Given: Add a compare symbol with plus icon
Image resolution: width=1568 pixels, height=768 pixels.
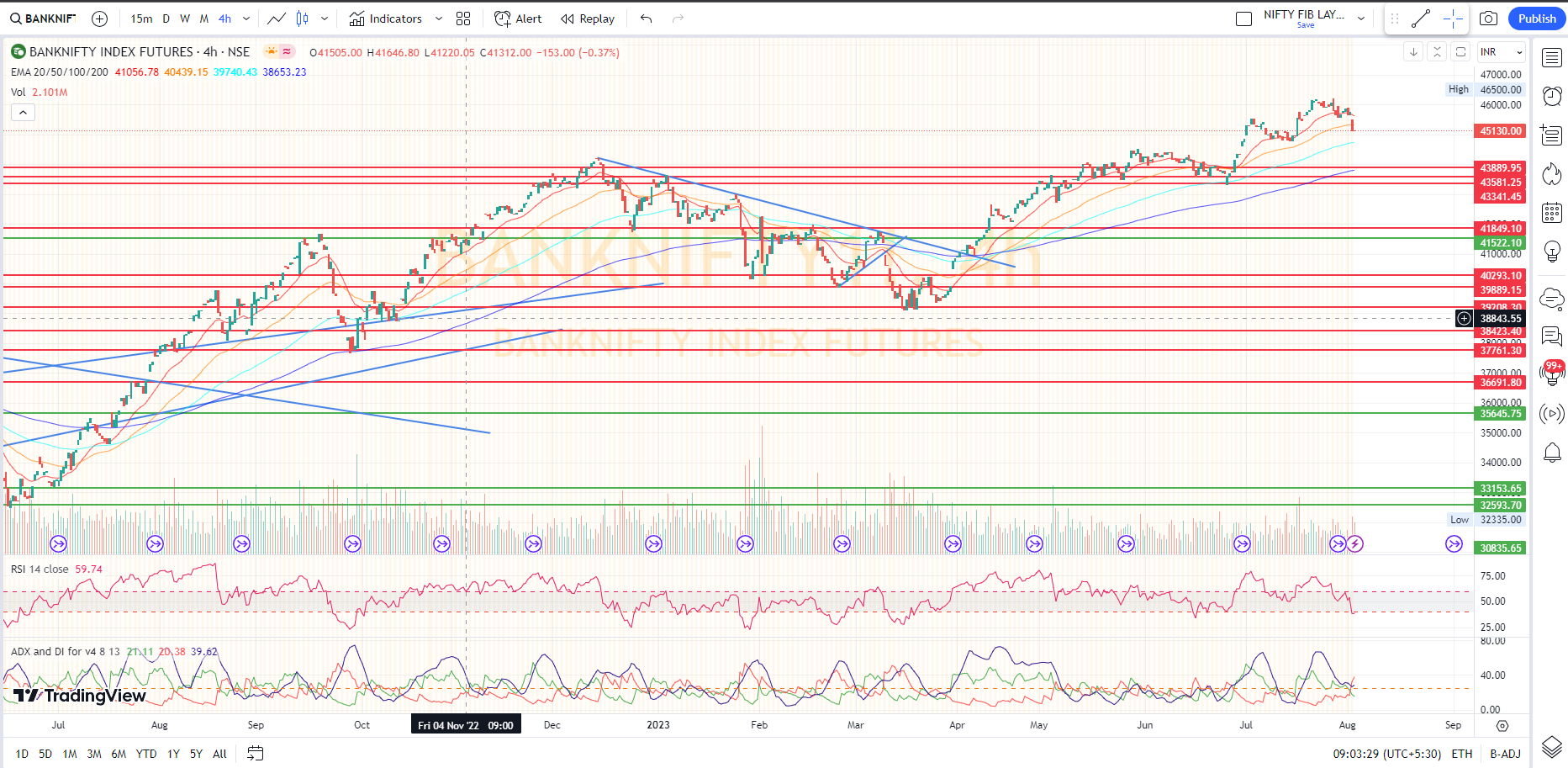Looking at the screenshot, I should tap(99, 19).
